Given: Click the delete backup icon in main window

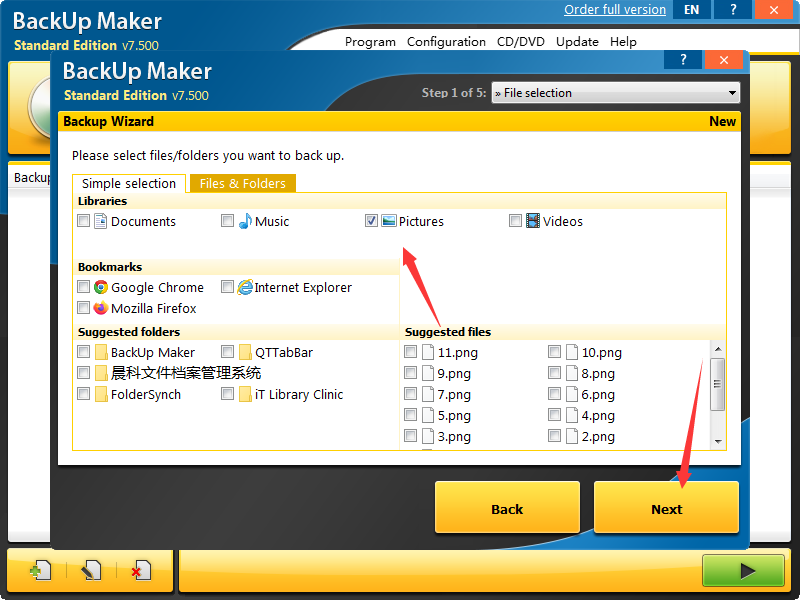Looking at the screenshot, I should pyautogui.click(x=141, y=570).
